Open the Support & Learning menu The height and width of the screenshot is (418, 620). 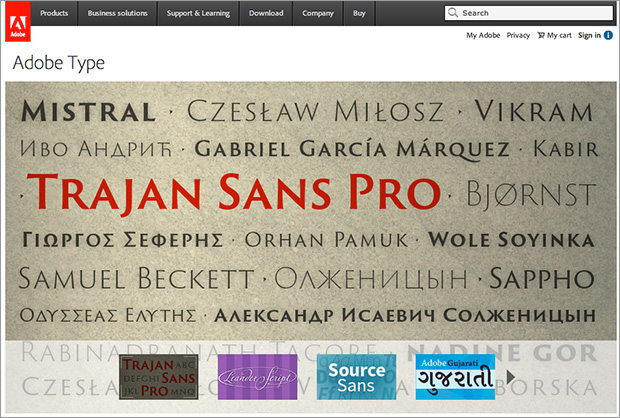point(198,13)
